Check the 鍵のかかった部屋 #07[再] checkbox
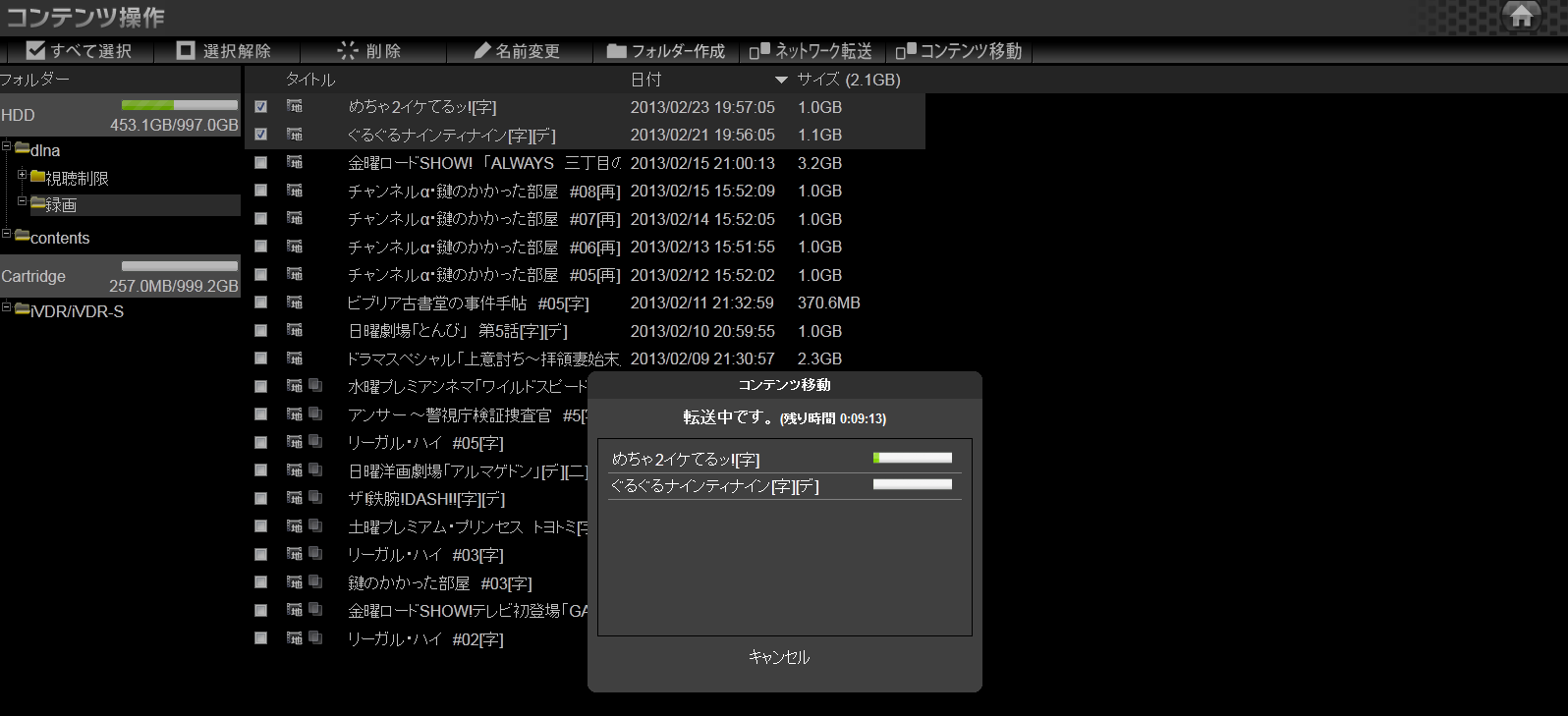 (260, 219)
